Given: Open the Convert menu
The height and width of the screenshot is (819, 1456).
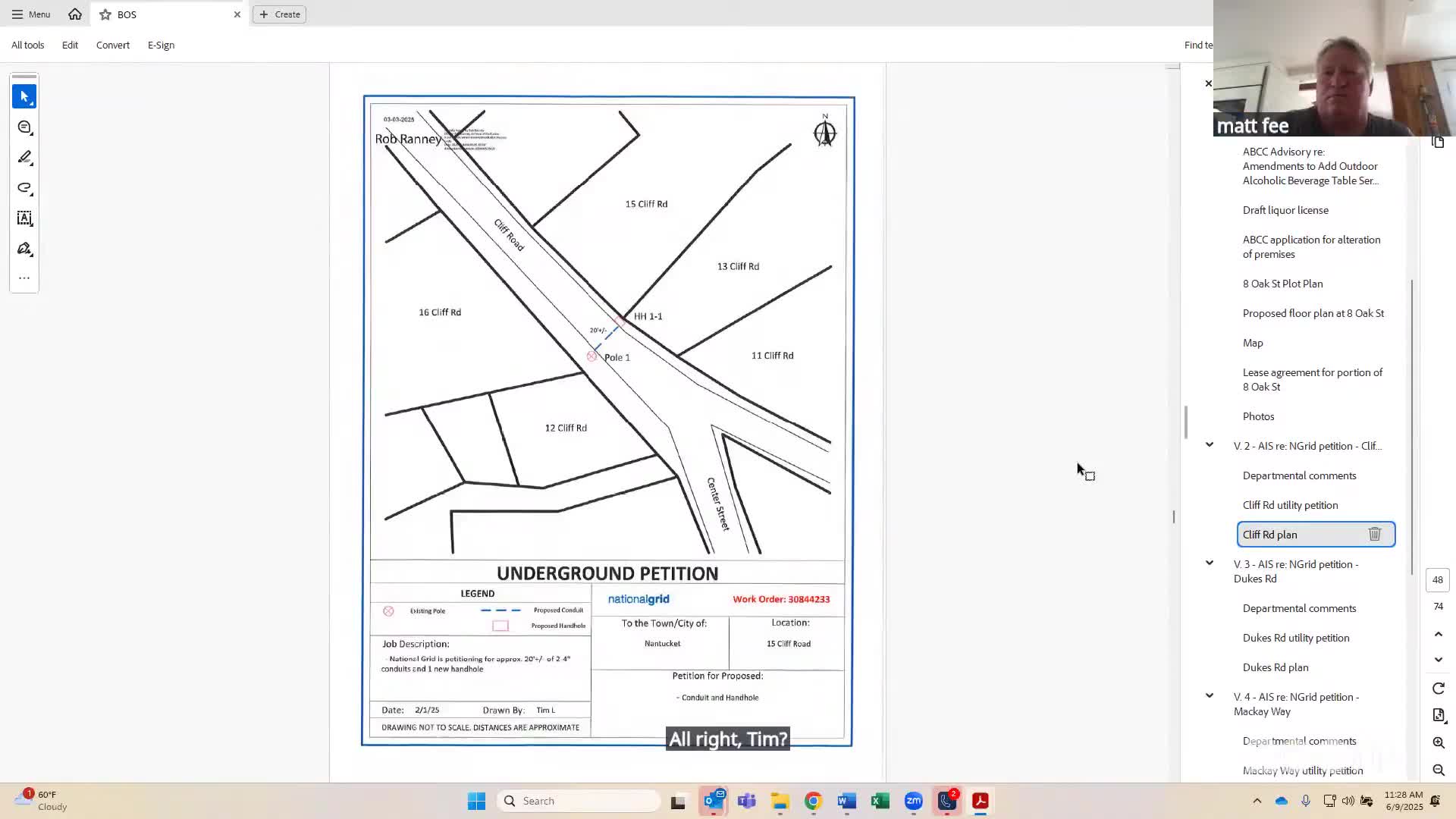Looking at the screenshot, I should pyautogui.click(x=112, y=45).
